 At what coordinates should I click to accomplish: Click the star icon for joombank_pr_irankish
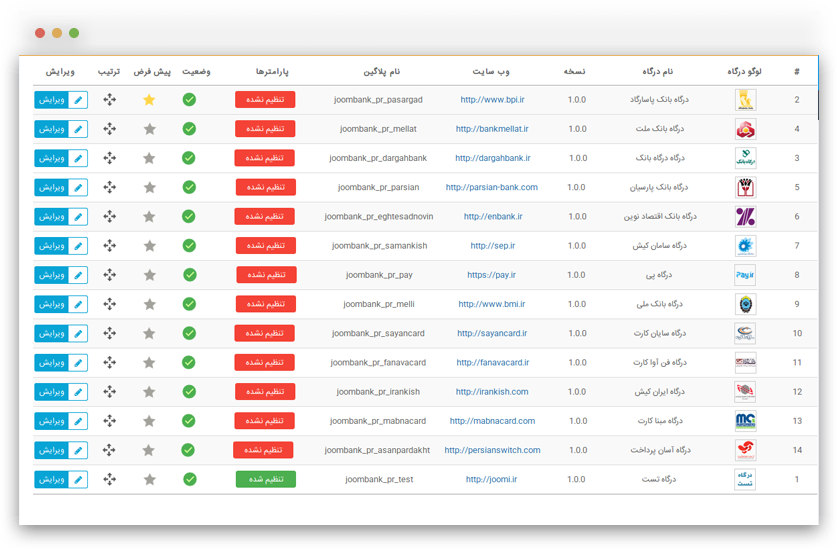pos(149,392)
